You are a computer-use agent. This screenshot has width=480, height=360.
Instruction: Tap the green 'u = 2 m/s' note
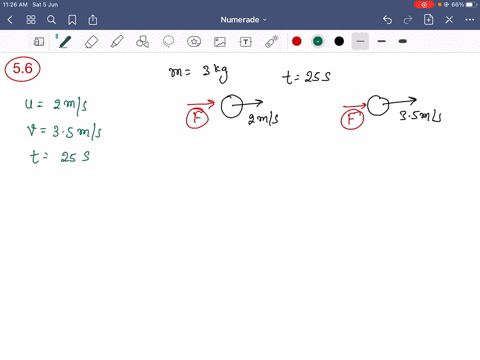pyautogui.click(x=56, y=105)
